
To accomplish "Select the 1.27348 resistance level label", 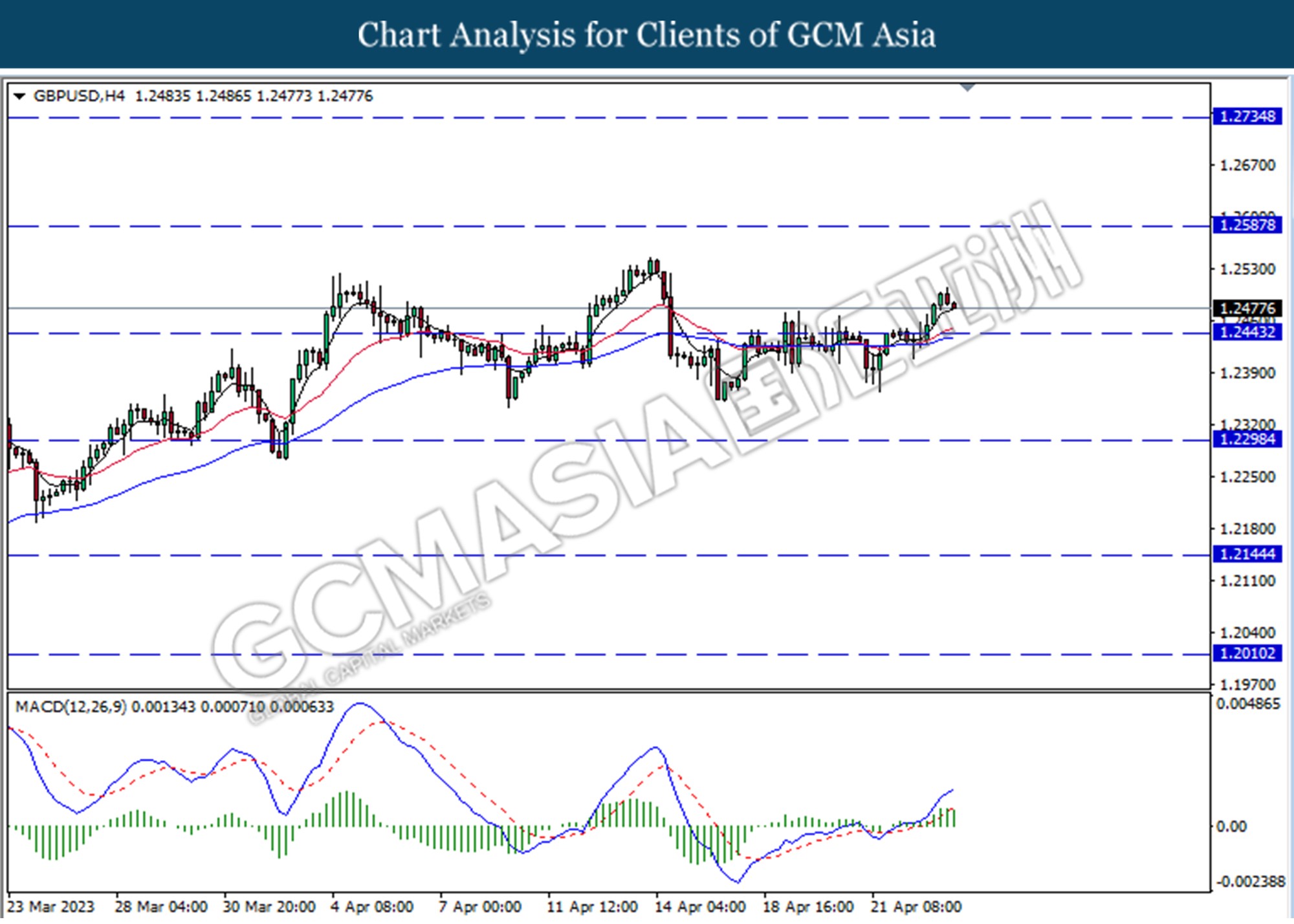I will [1247, 117].
